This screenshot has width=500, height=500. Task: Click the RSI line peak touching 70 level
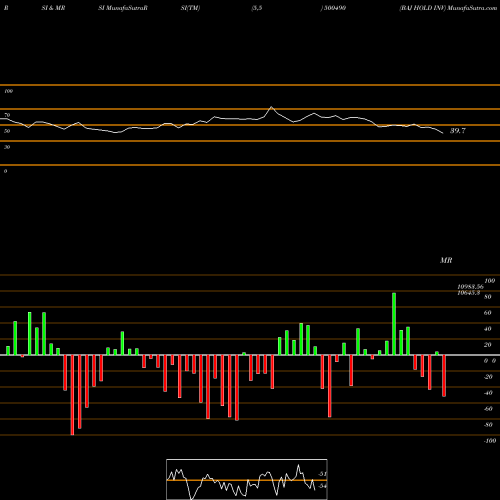tap(271, 107)
